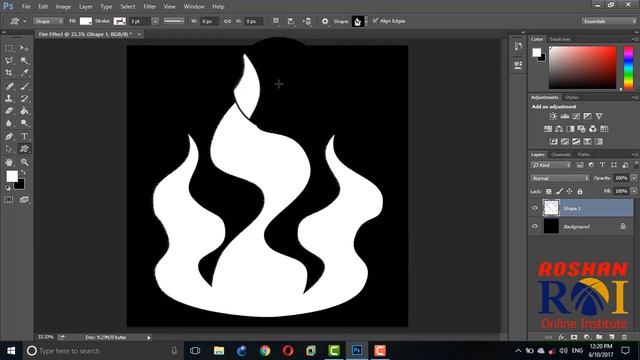This screenshot has height=360, width=640.
Task: Hide the Background layer
Action: click(x=535, y=226)
